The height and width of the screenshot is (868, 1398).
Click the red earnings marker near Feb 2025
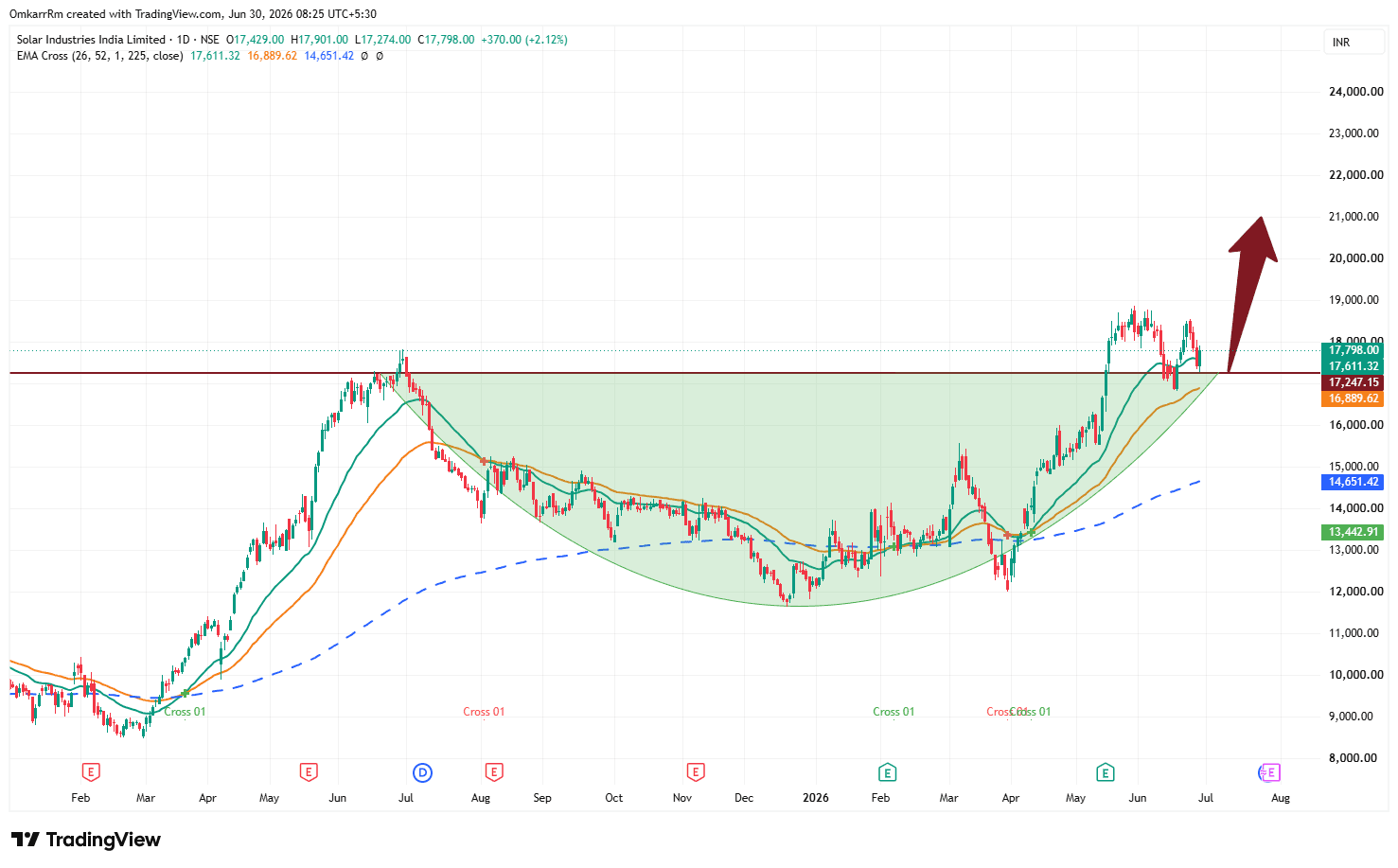coord(91,772)
